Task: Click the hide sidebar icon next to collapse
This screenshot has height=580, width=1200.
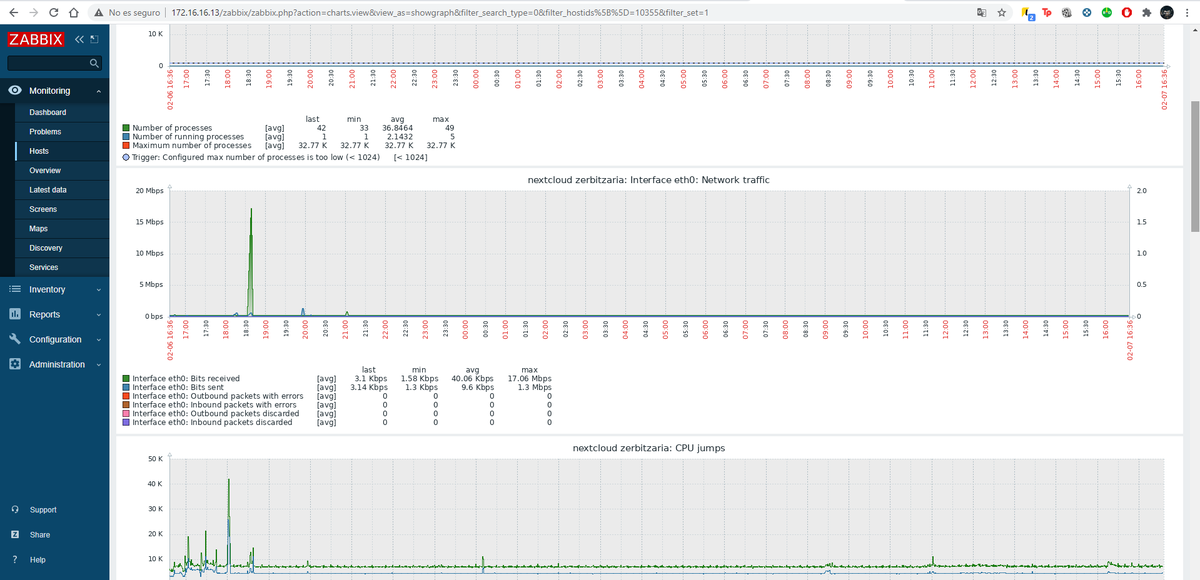Action: (x=94, y=40)
